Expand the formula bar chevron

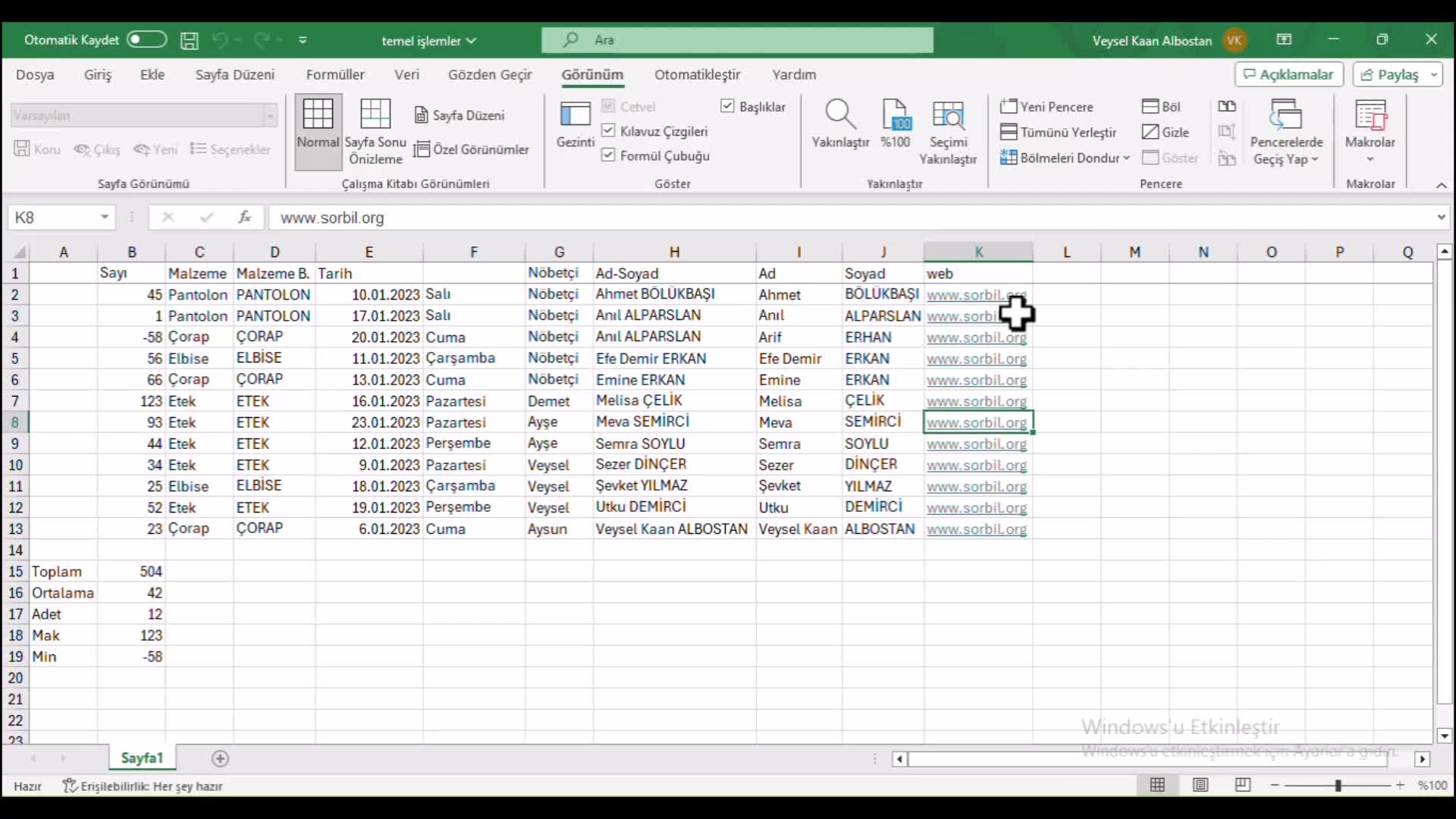point(1441,218)
